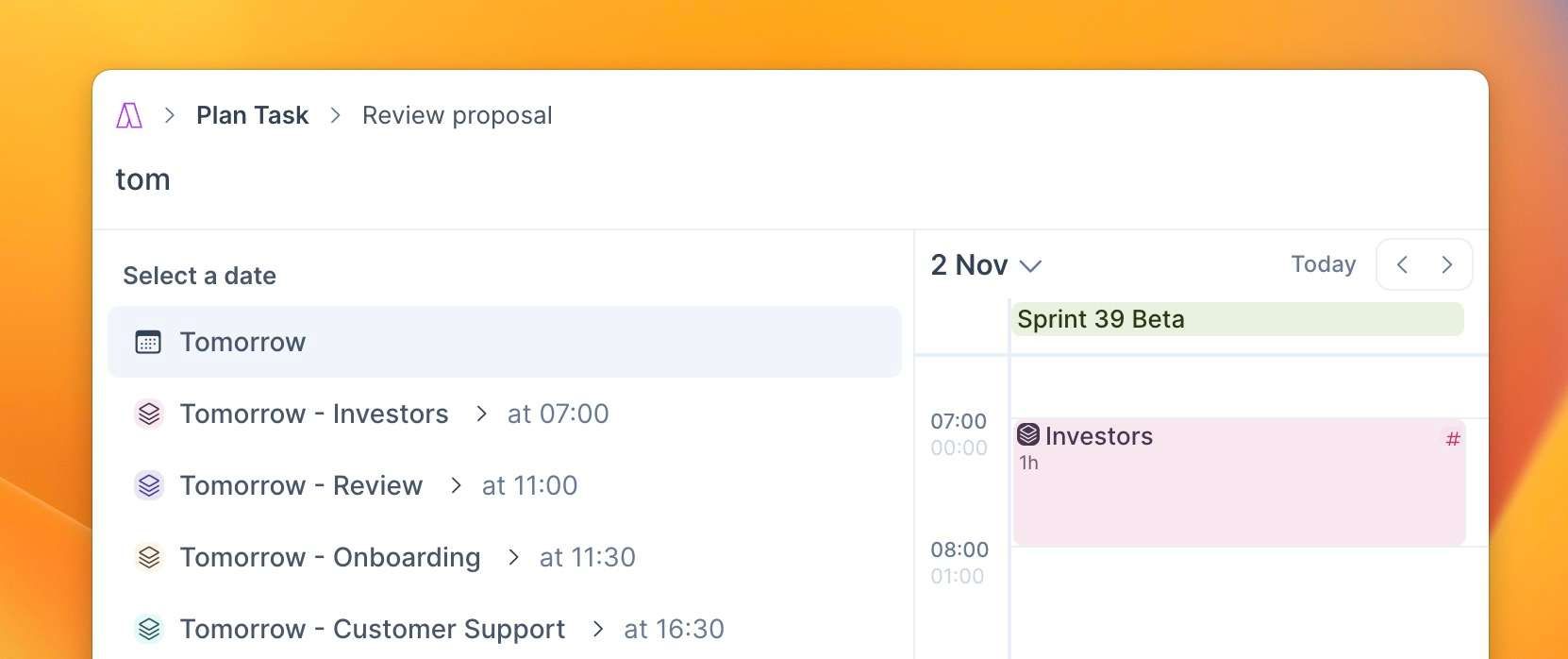Click the calendar icon beside Tomorrow
The image size is (1568, 659).
click(148, 342)
